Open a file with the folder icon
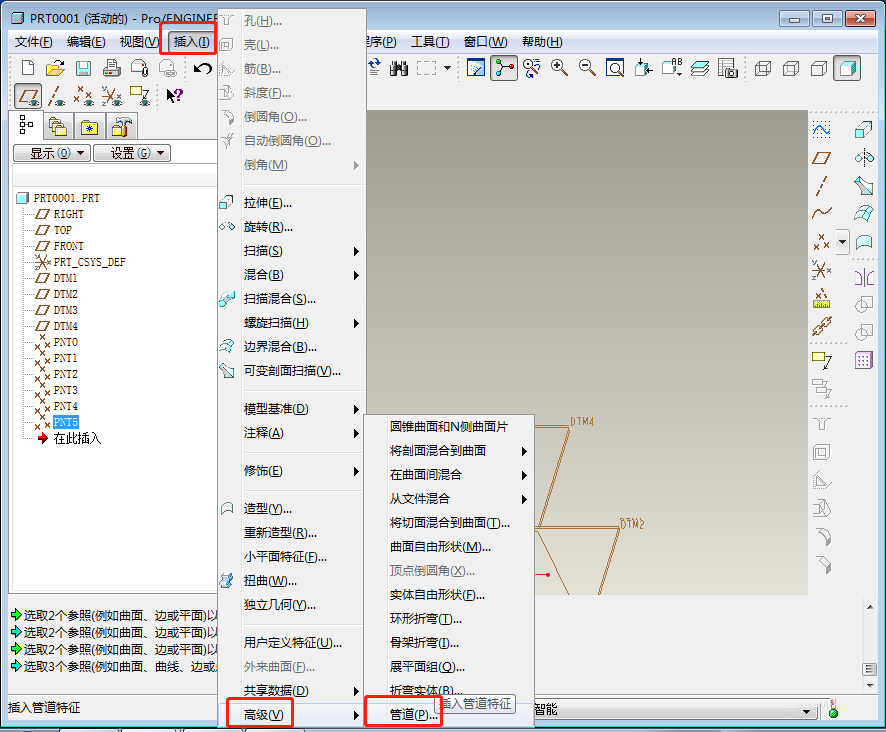The image size is (886, 732). coord(55,68)
